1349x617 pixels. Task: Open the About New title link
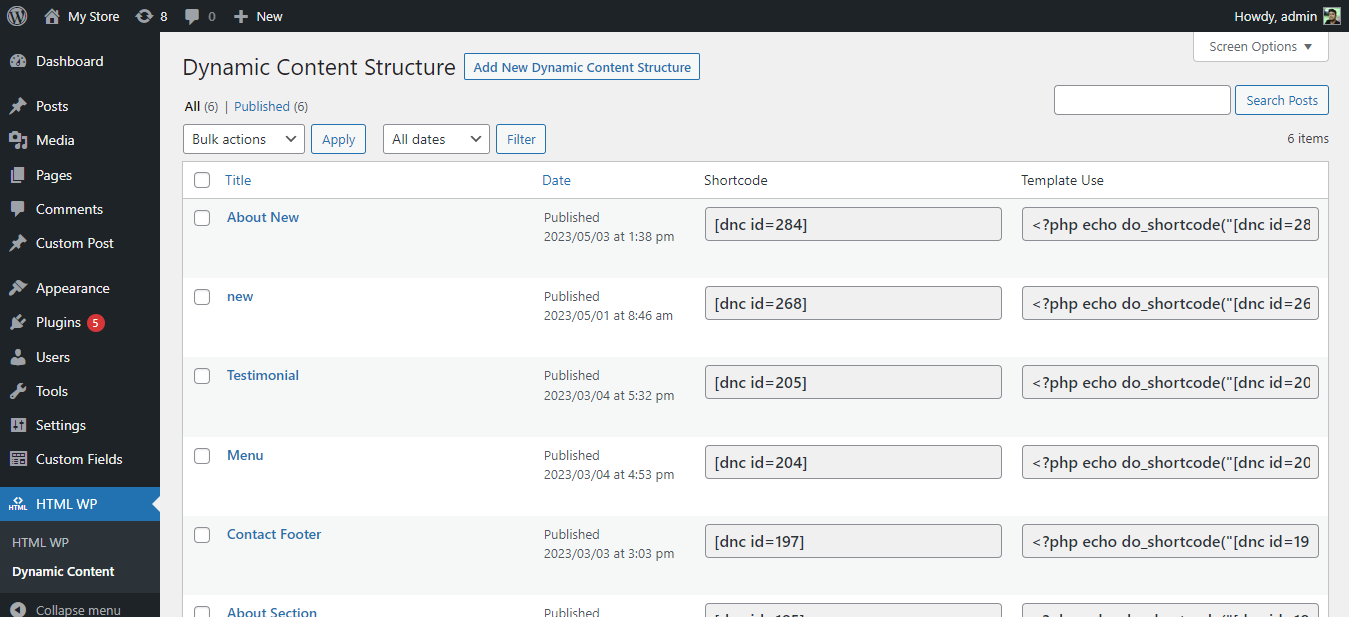(x=263, y=217)
